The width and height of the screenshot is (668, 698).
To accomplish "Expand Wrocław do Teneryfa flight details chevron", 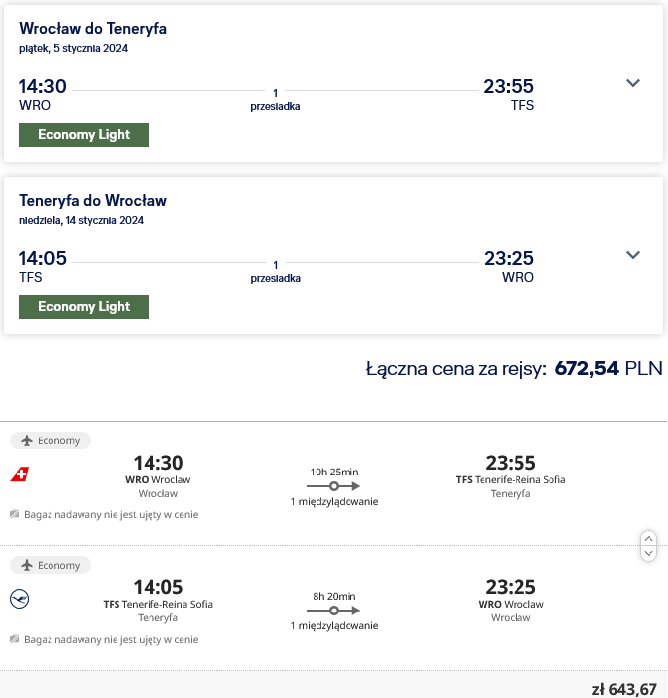I will [x=632, y=83].
